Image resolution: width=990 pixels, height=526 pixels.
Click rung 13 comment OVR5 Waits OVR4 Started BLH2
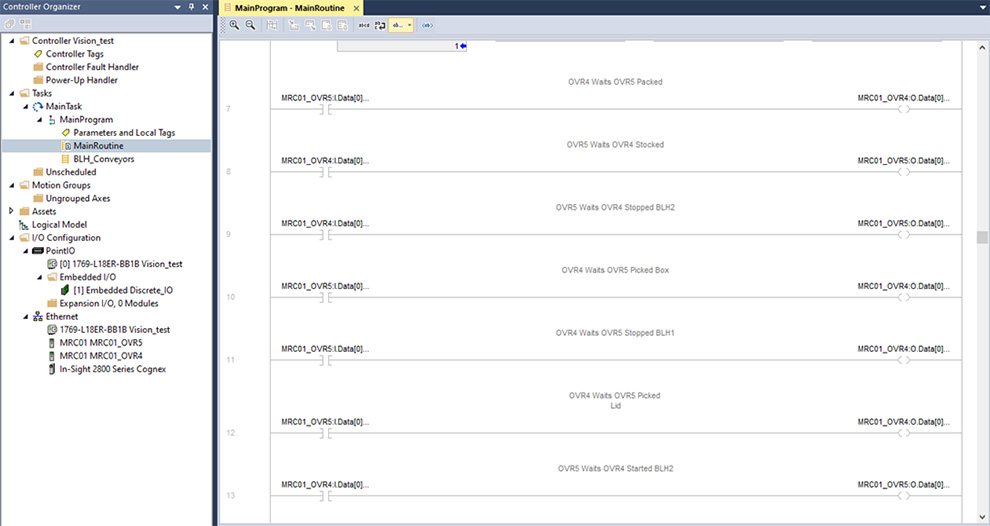pyautogui.click(x=615, y=469)
